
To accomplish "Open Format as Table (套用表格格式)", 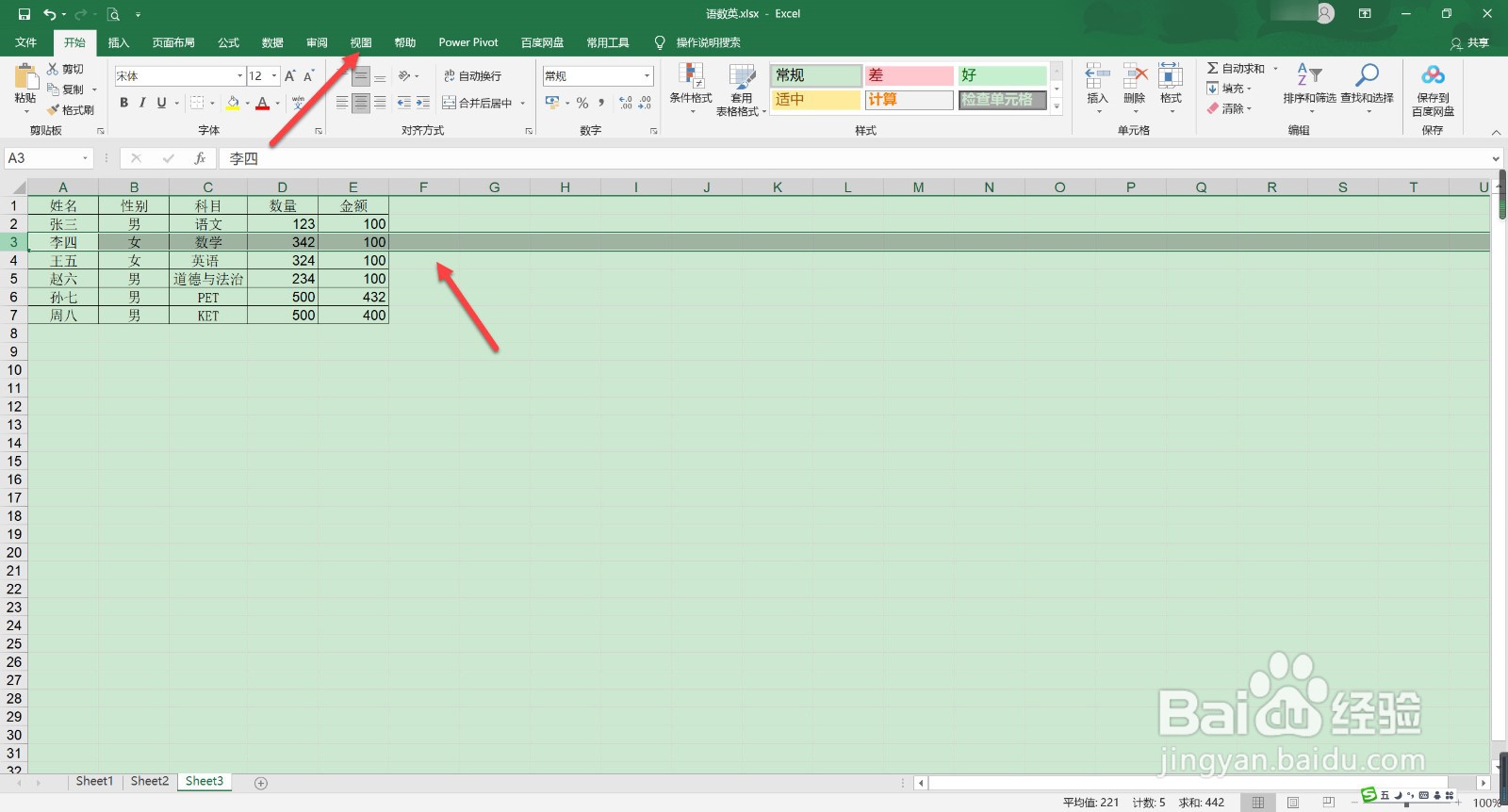I will point(742,89).
